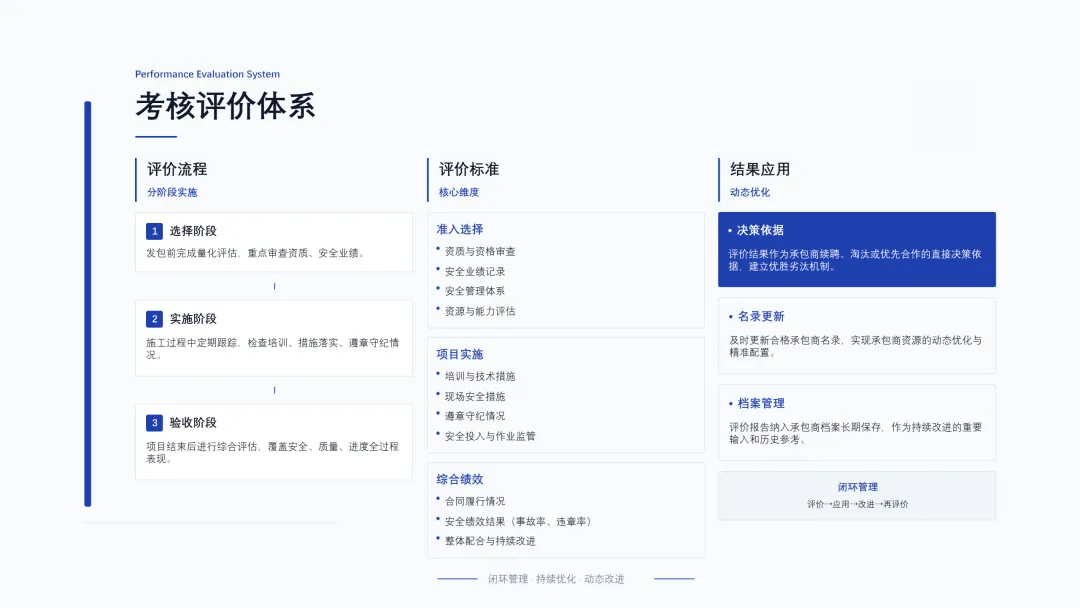Click the description starting 评价结果作为承包商续聘
This screenshot has width=1080, height=608.
[855, 260]
